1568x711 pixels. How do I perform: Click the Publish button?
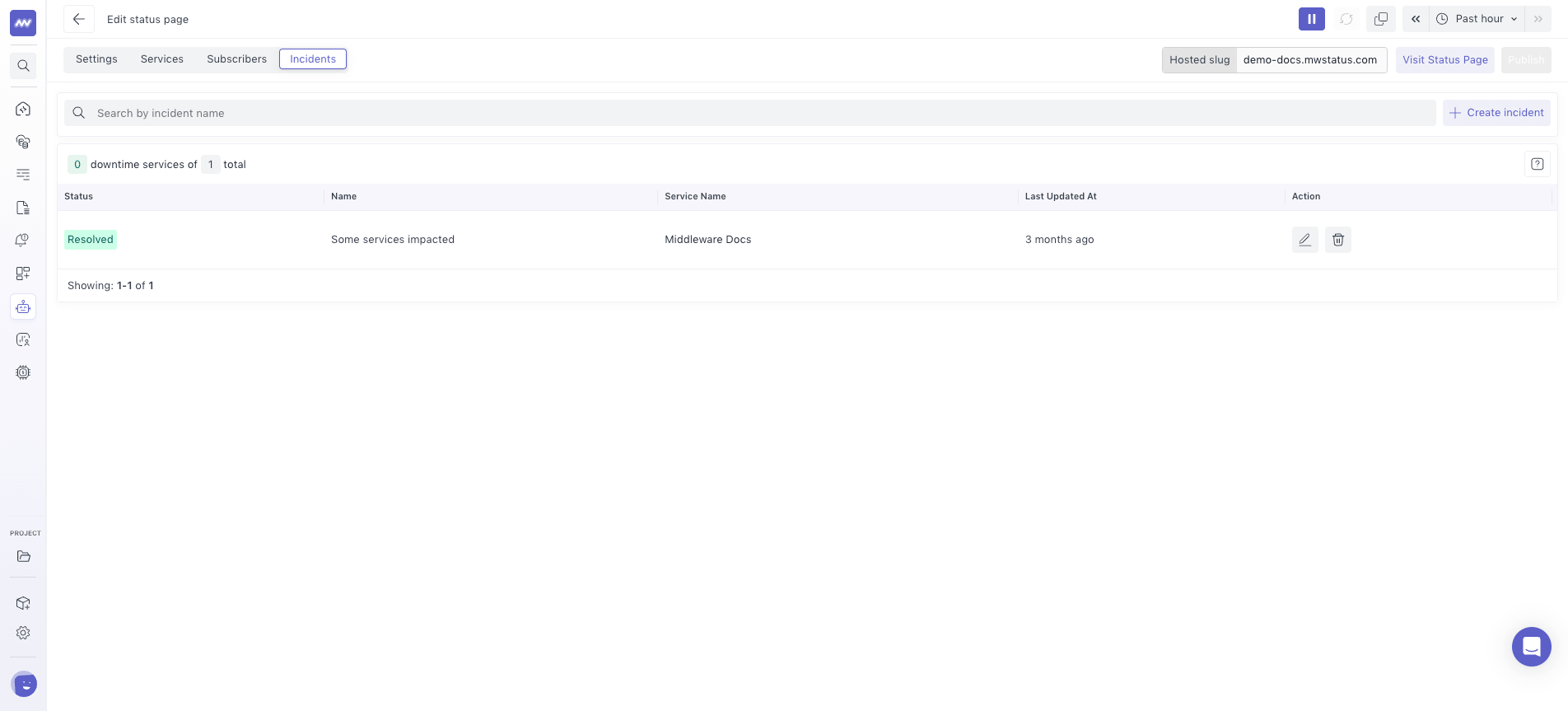click(1526, 60)
